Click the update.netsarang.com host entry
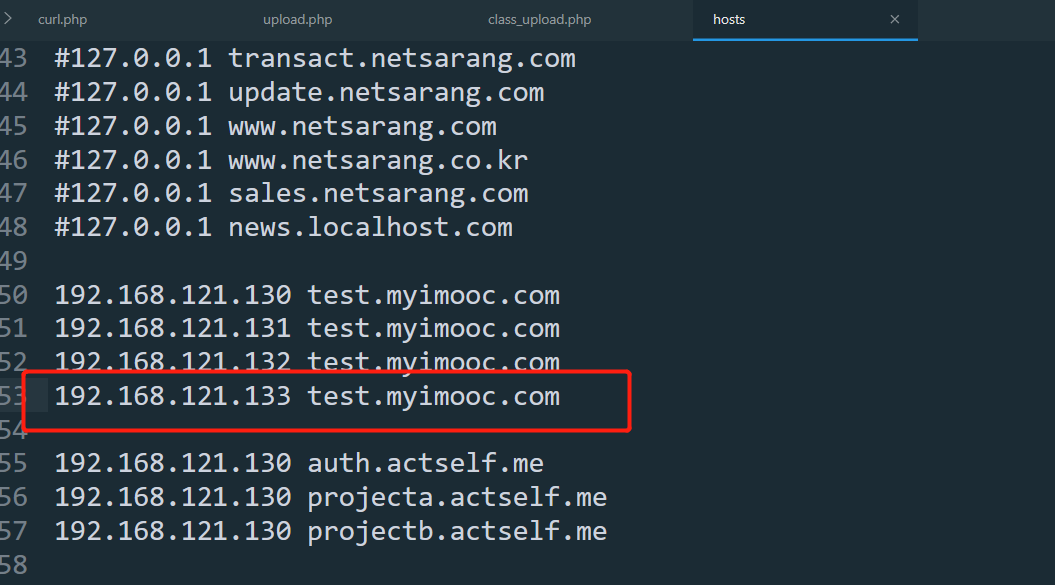The height and width of the screenshot is (585, 1055). point(386,92)
